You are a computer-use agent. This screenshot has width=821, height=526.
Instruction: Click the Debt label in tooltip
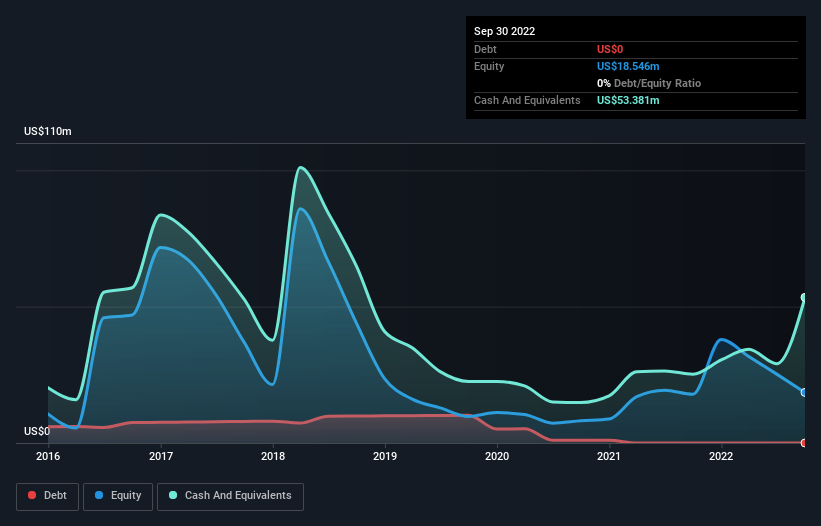[485, 49]
